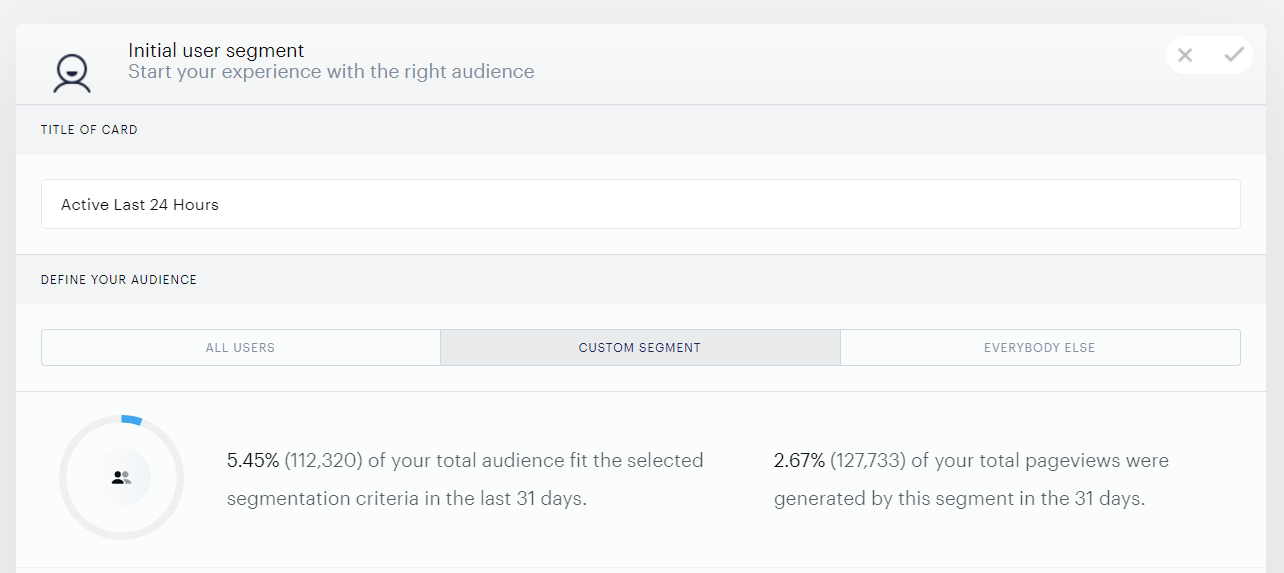
Task: Click the blue arc on the audience ring
Action: [x=132, y=420]
